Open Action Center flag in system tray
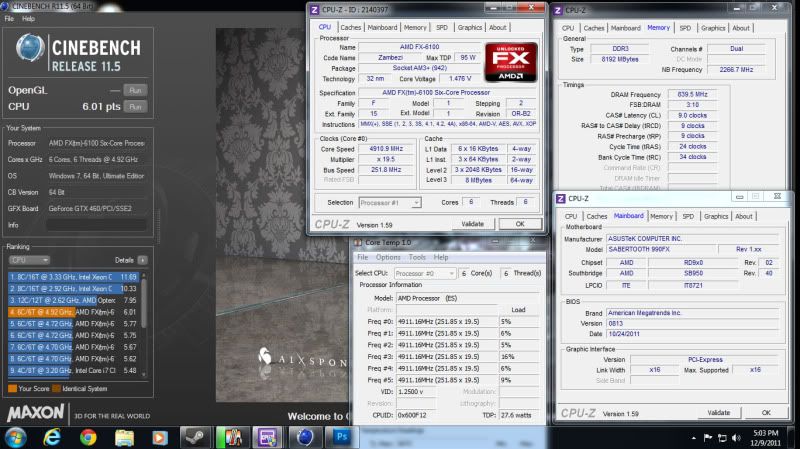 pos(708,438)
